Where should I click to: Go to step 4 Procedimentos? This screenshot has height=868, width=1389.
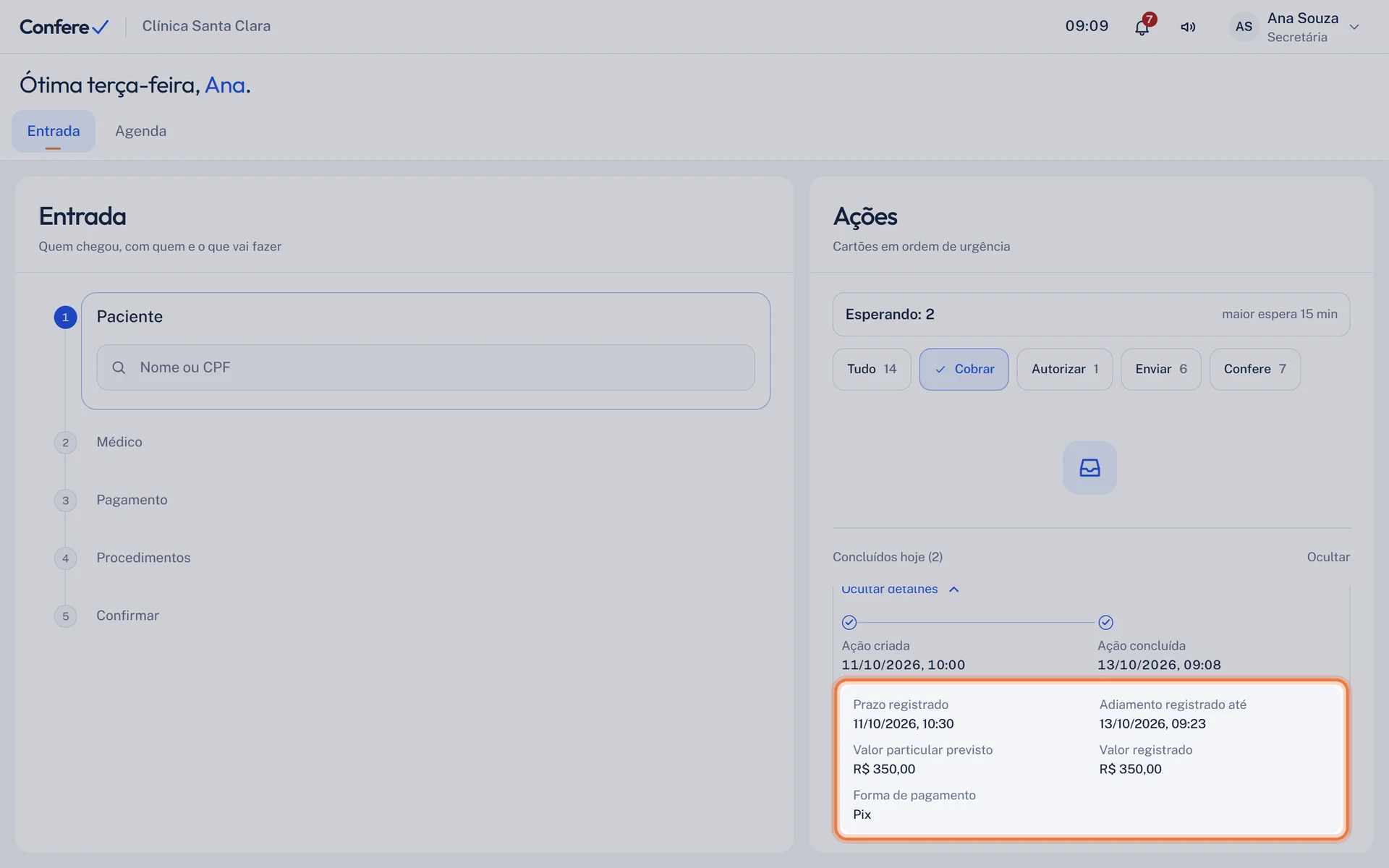point(143,558)
